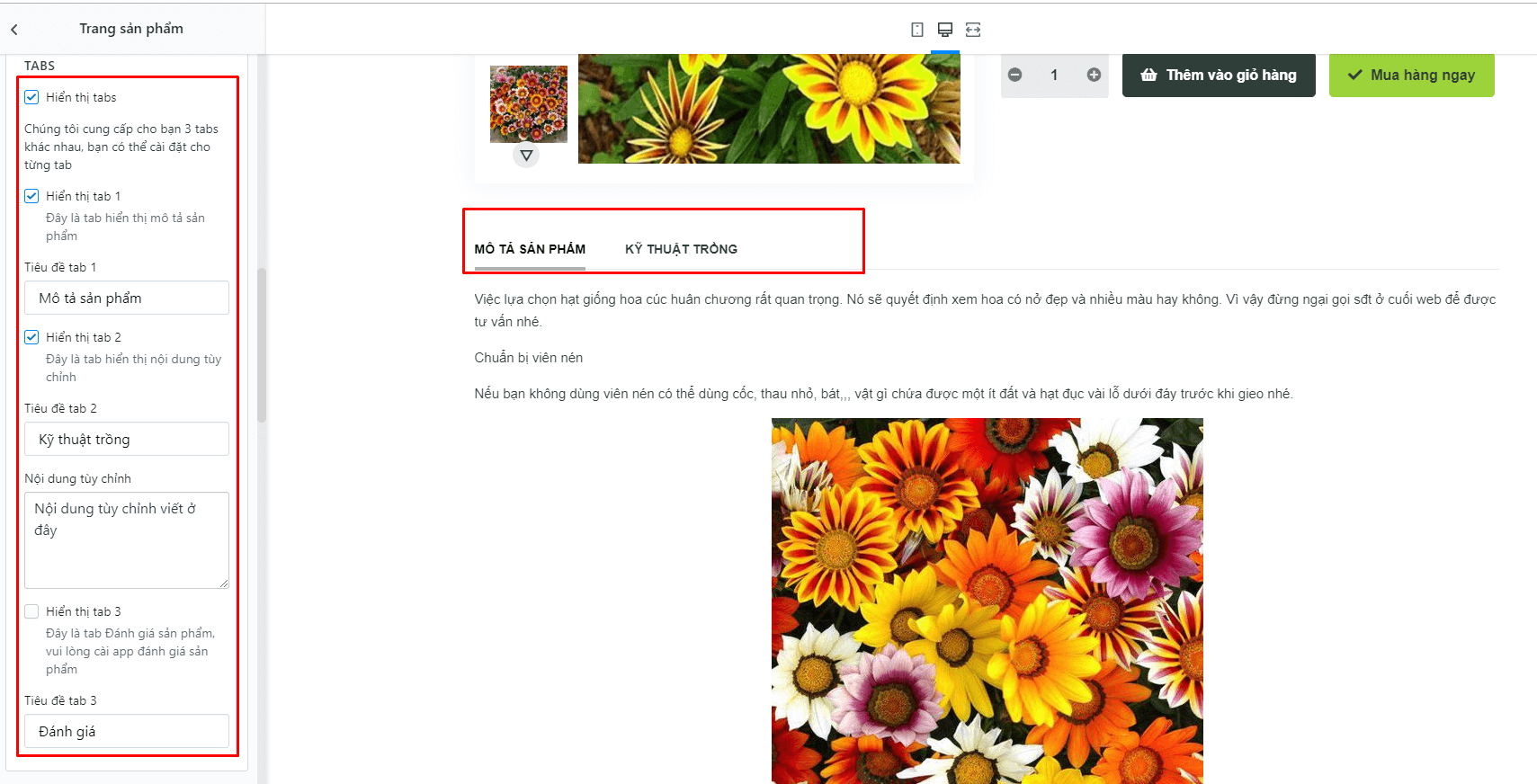Switch to mobile preview icon
Image resolution: width=1537 pixels, height=784 pixels.
[916, 30]
